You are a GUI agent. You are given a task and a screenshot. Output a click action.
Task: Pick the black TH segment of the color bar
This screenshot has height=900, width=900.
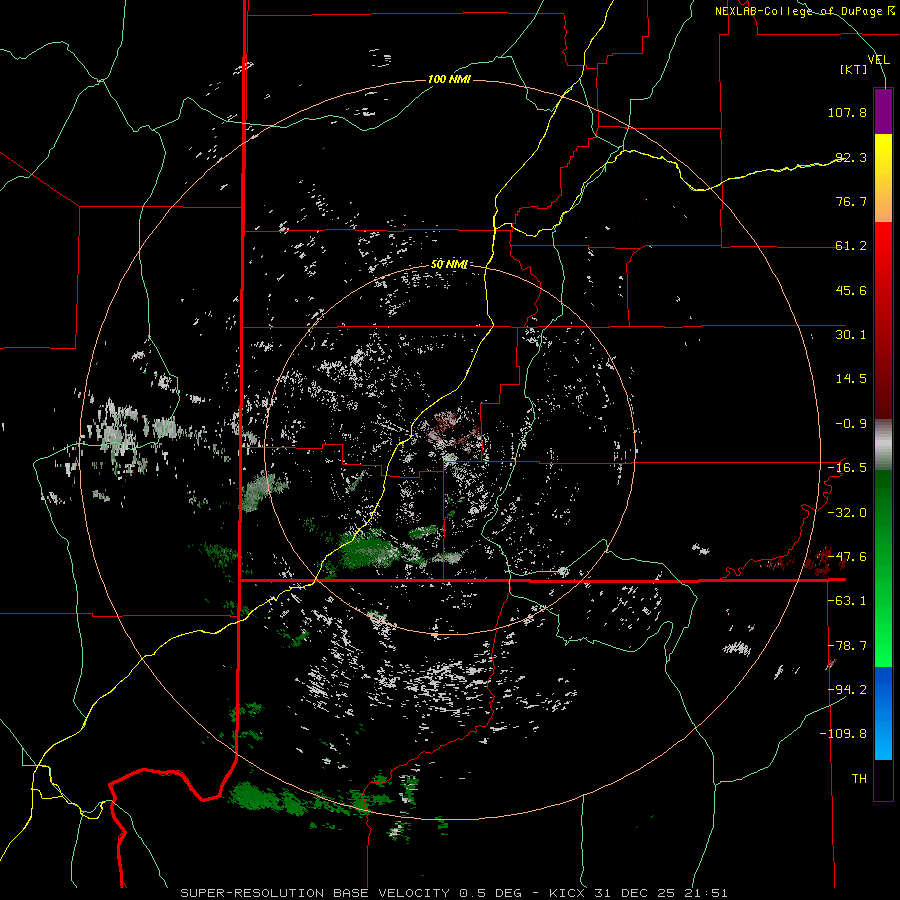[883, 779]
